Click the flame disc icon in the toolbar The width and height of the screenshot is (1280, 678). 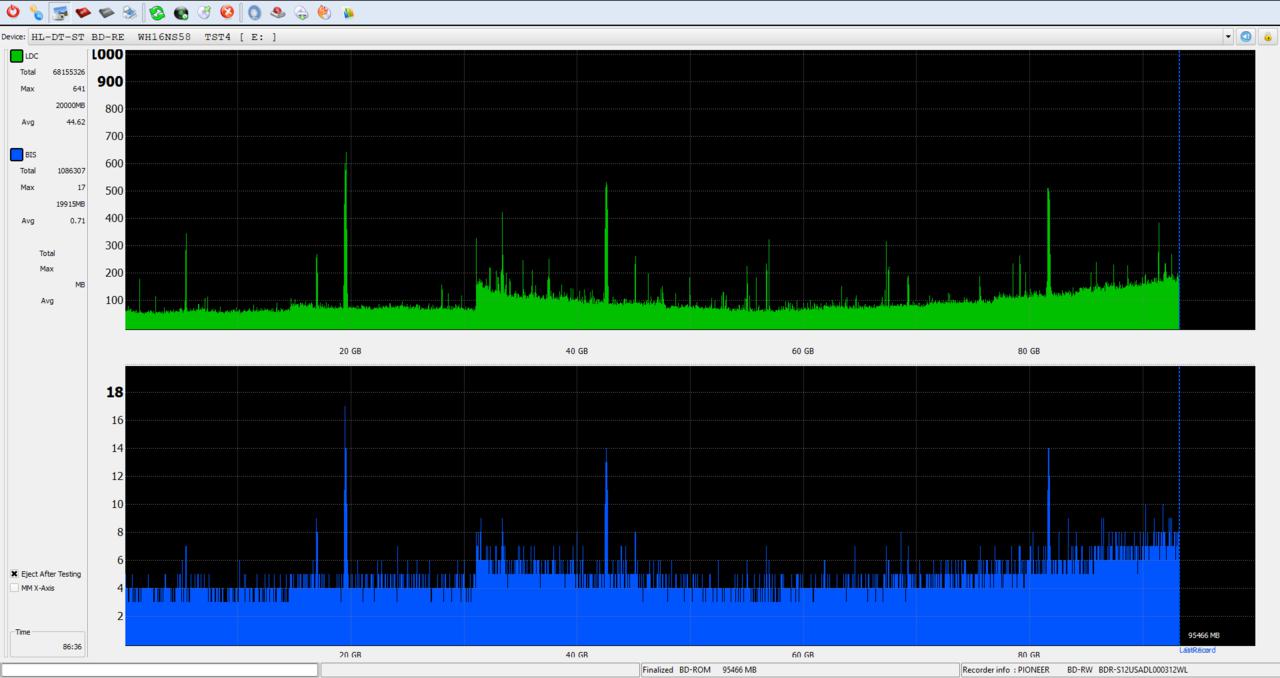[324, 12]
